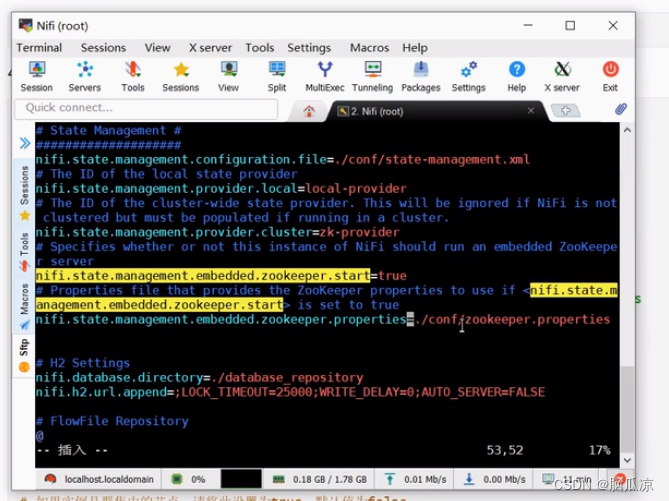Click './conf/state-management.xml' path text

(432, 160)
